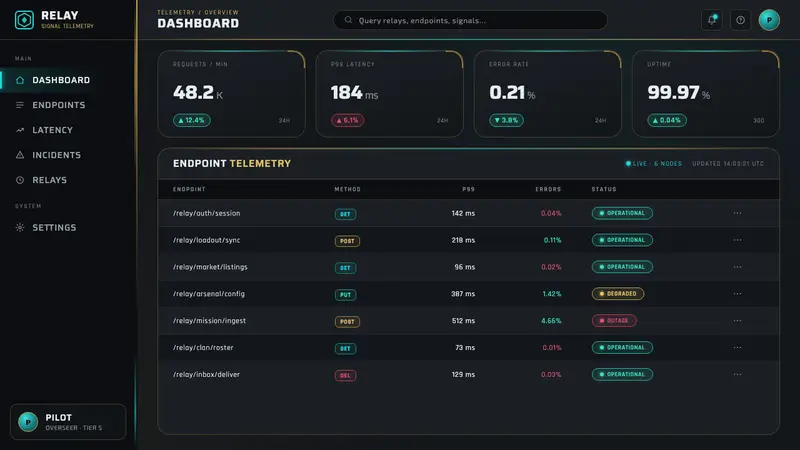
Task: Open the profile avatar in top bar
Action: click(769, 20)
